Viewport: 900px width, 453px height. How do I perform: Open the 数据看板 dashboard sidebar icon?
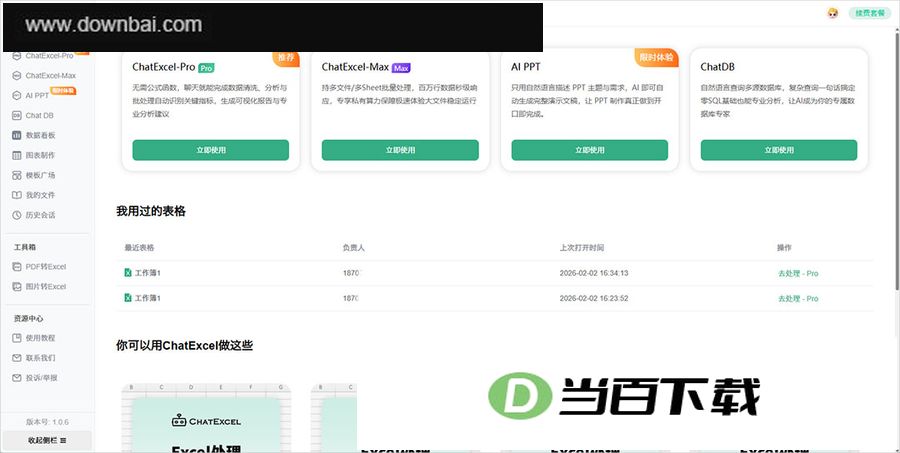(x=16, y=135)
